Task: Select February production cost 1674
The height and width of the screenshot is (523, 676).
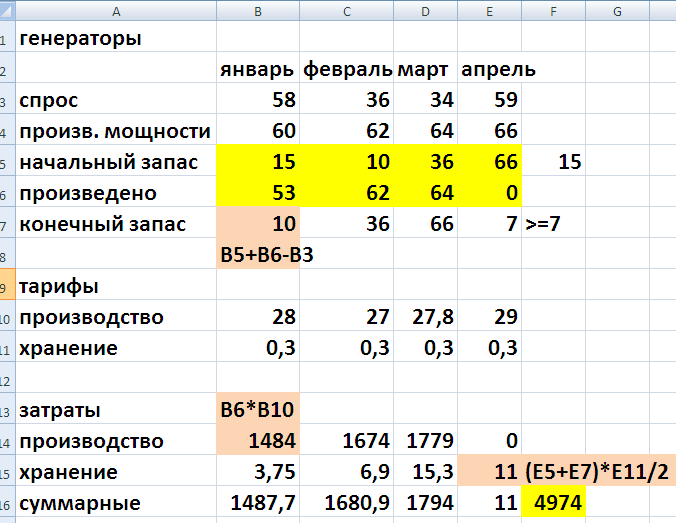Action: coord(347,441)
